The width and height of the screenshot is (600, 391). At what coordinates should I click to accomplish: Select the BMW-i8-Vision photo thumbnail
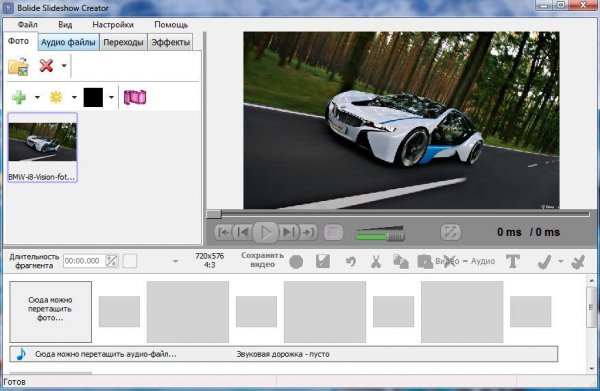[42, 147]
